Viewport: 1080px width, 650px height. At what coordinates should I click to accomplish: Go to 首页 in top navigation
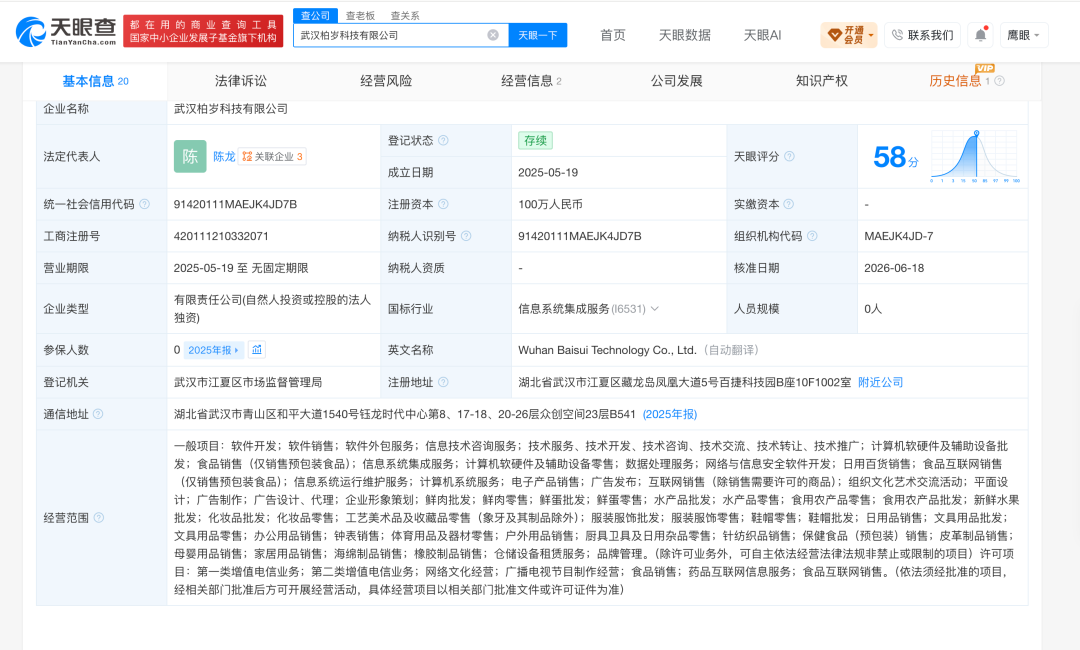tap(612, 35)
